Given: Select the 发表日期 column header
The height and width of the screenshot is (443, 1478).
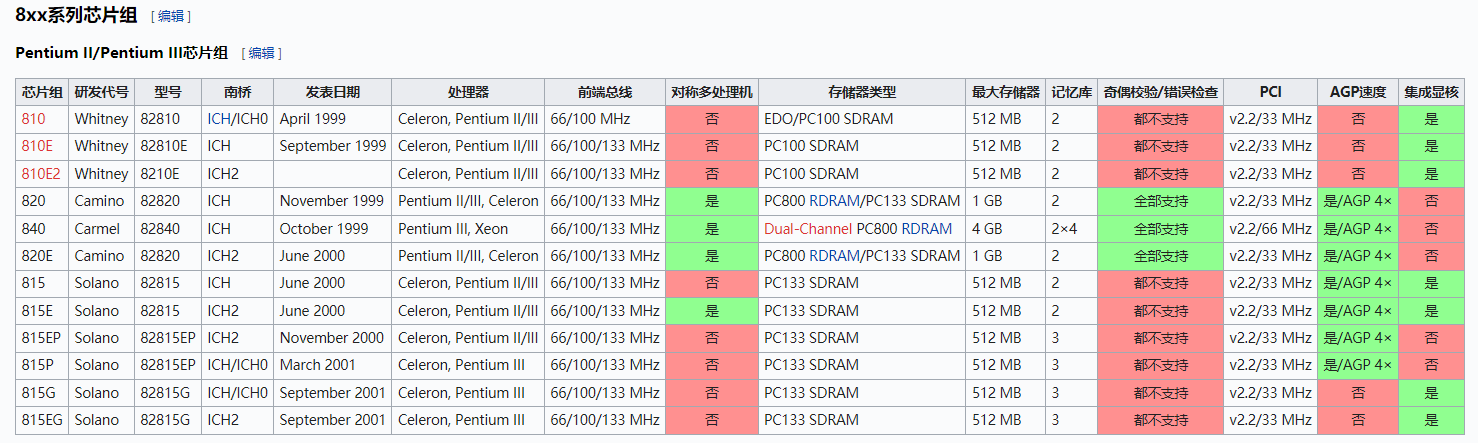Looking at the screenshot, I should click(x=333, y=92).
